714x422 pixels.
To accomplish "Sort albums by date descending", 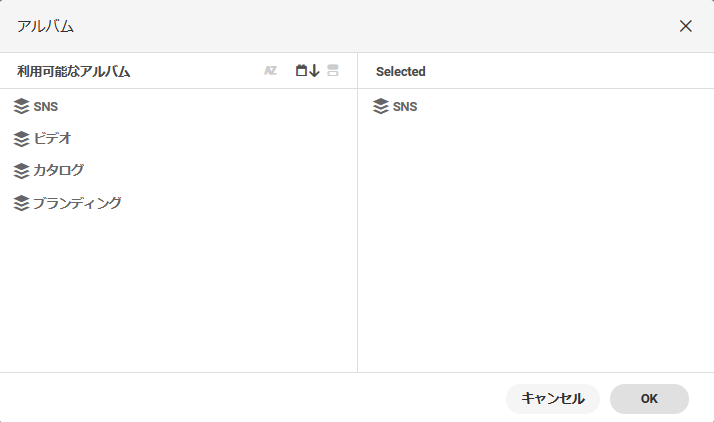I will [307, 71].
